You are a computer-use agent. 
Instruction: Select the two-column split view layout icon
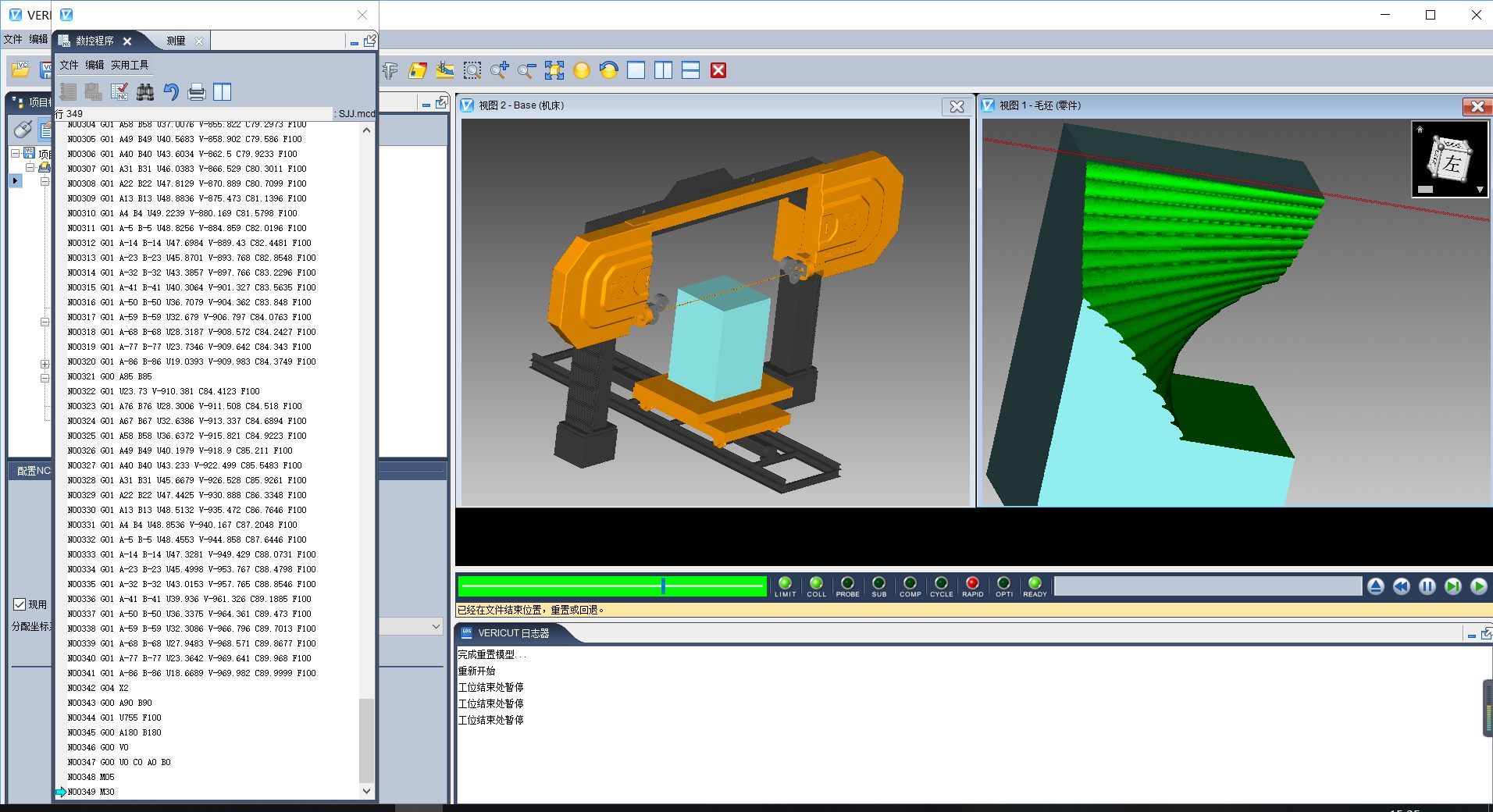(x=663, y=71)
